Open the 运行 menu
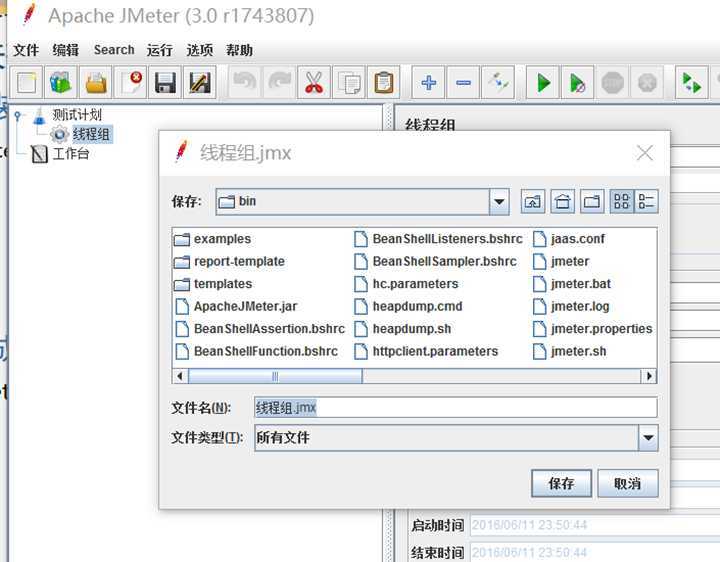 (x=160, y=50)
